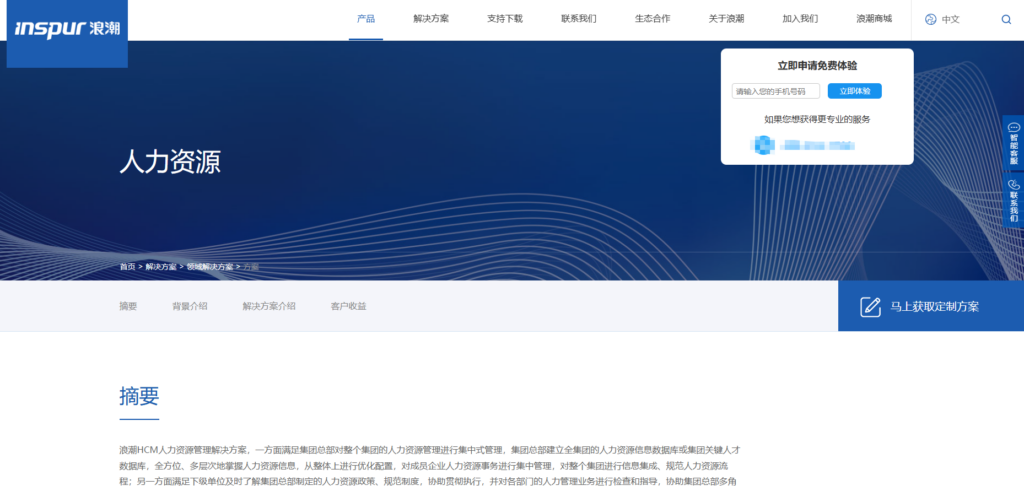Image resolution: width=1024 pixels, height=491 pixels.
Task: Click the pencil edit icon beside 马上获取定制方案
Action: click(x=871, y=307)
